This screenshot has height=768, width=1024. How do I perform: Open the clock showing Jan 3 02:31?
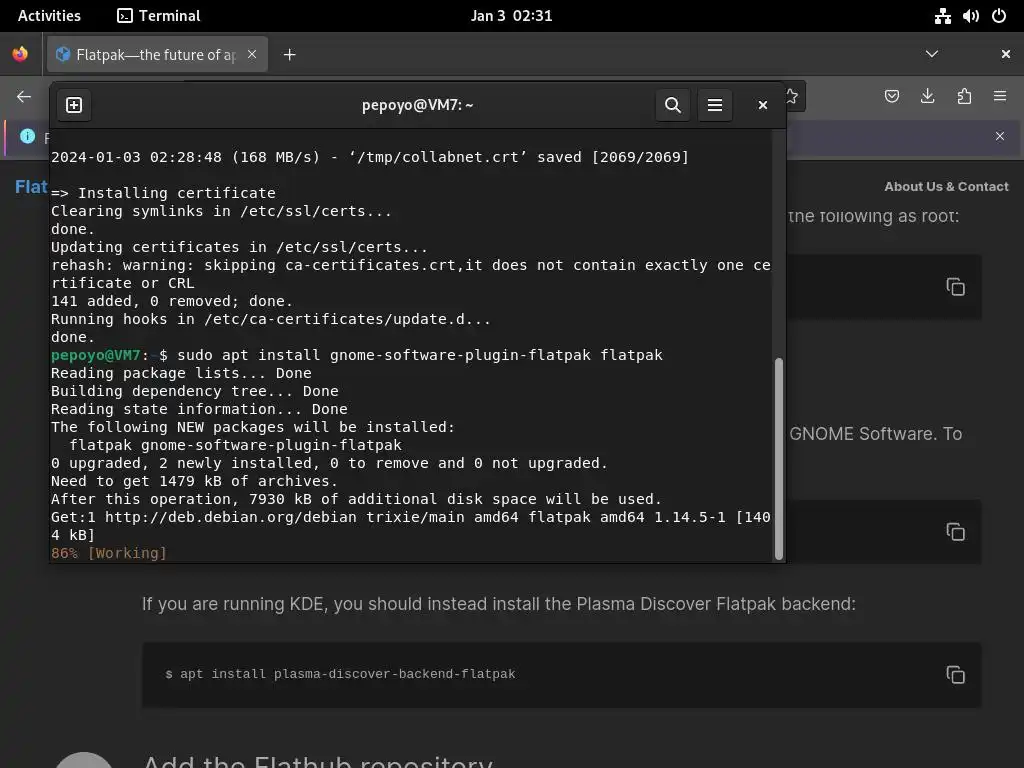tap(511, 16)
